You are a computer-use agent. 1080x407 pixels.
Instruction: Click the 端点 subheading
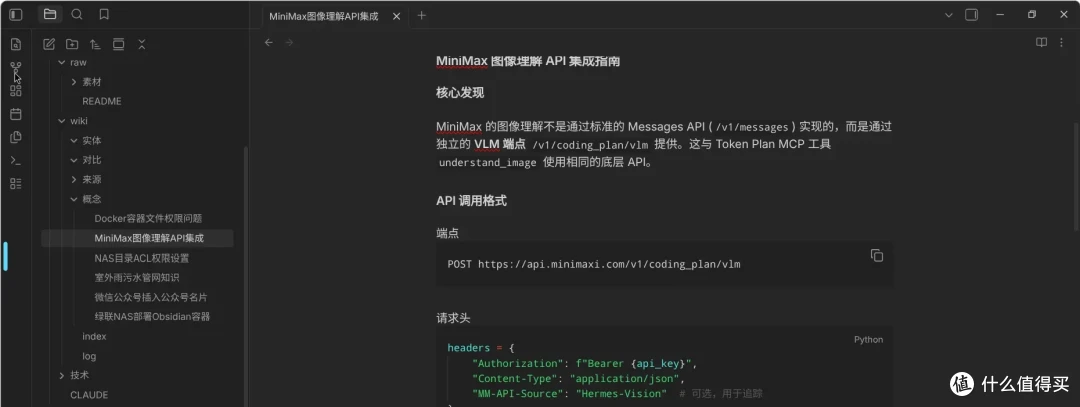(x=447, y=233)
